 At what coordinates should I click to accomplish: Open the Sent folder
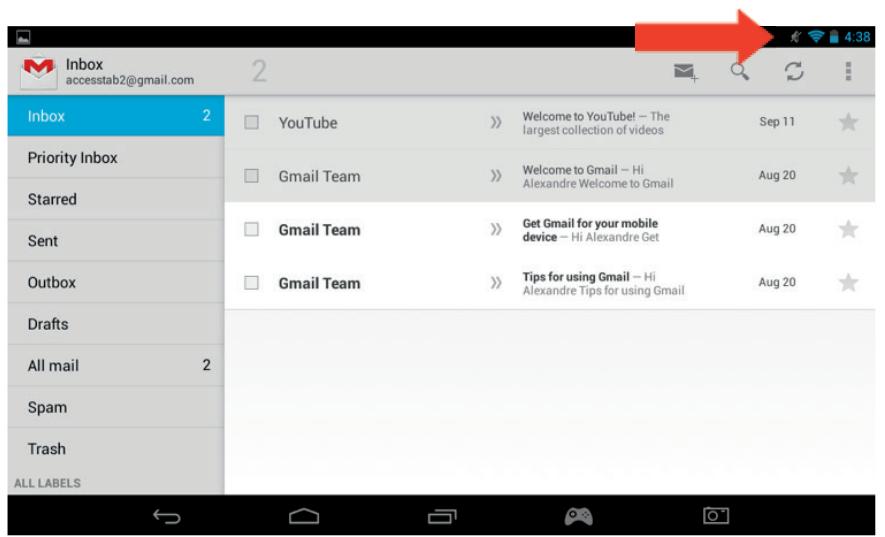click(116, 241)
